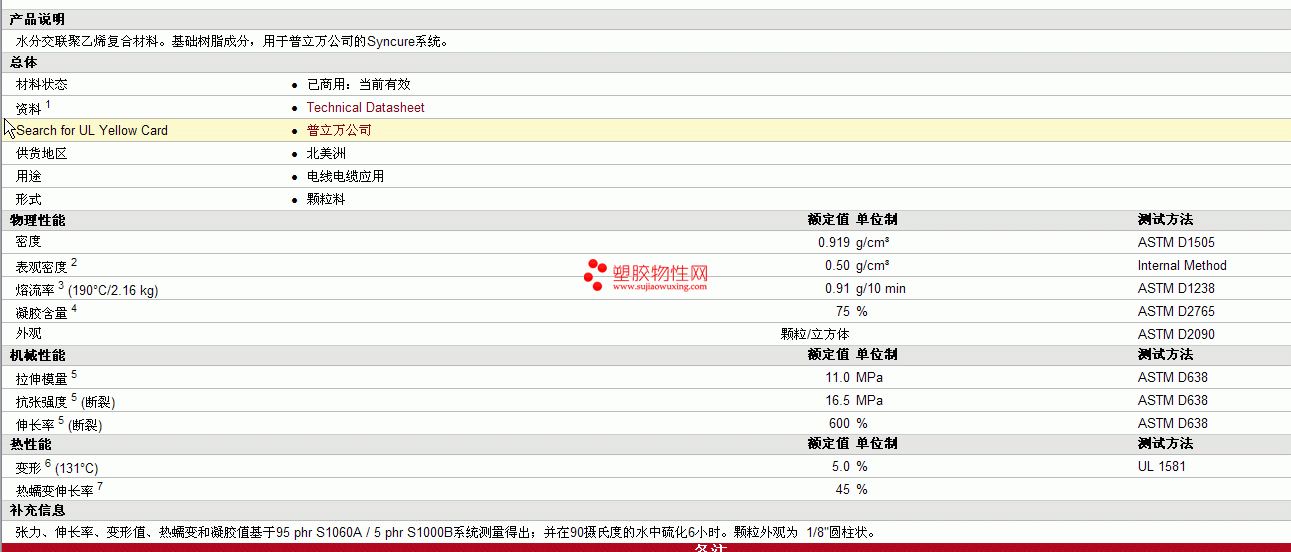Click the 外观 property label
1291x552 pixels.
tap(29, 333)
